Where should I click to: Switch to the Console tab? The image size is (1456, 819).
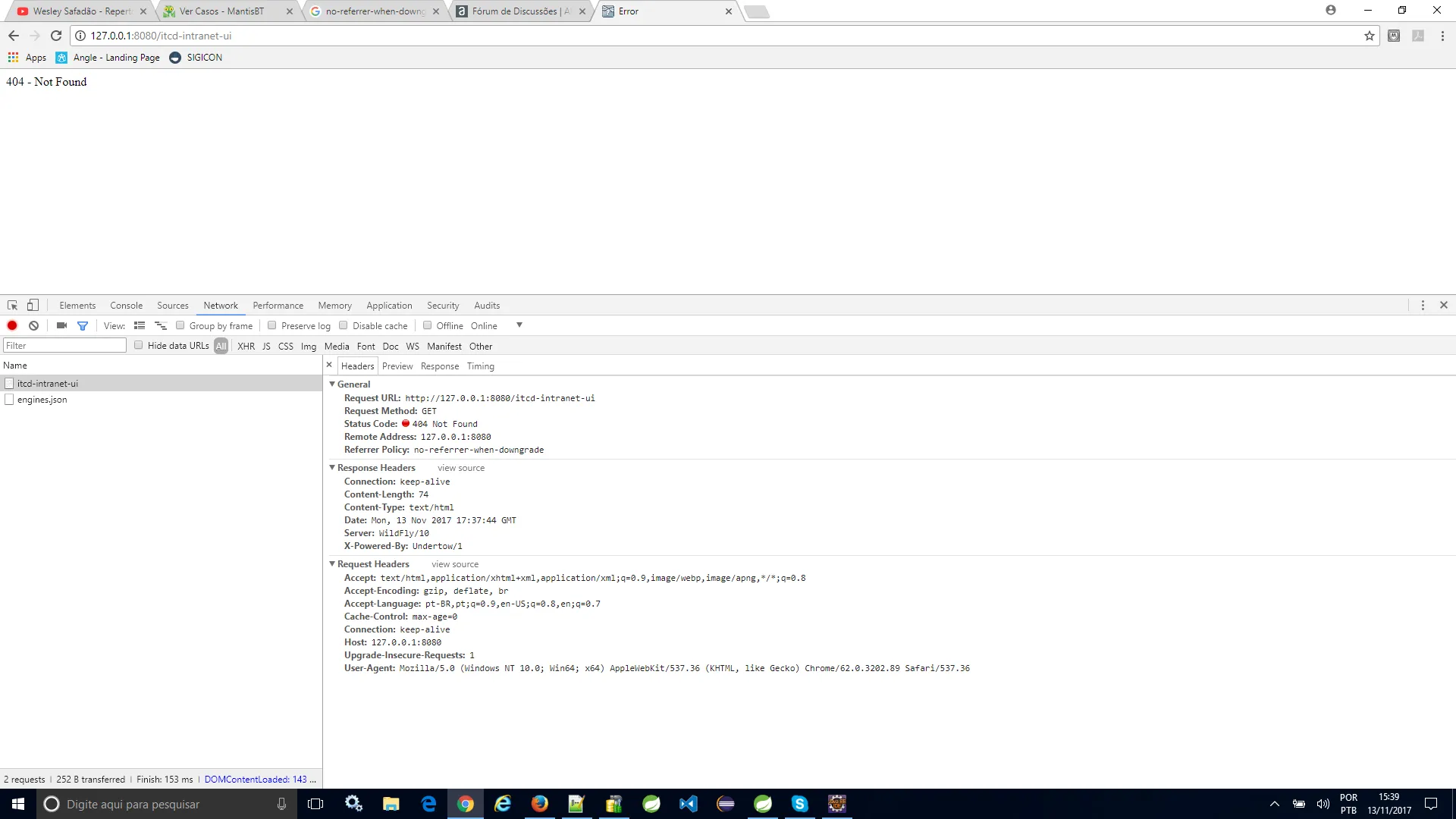pyautogui.click(x=126, y=306)
